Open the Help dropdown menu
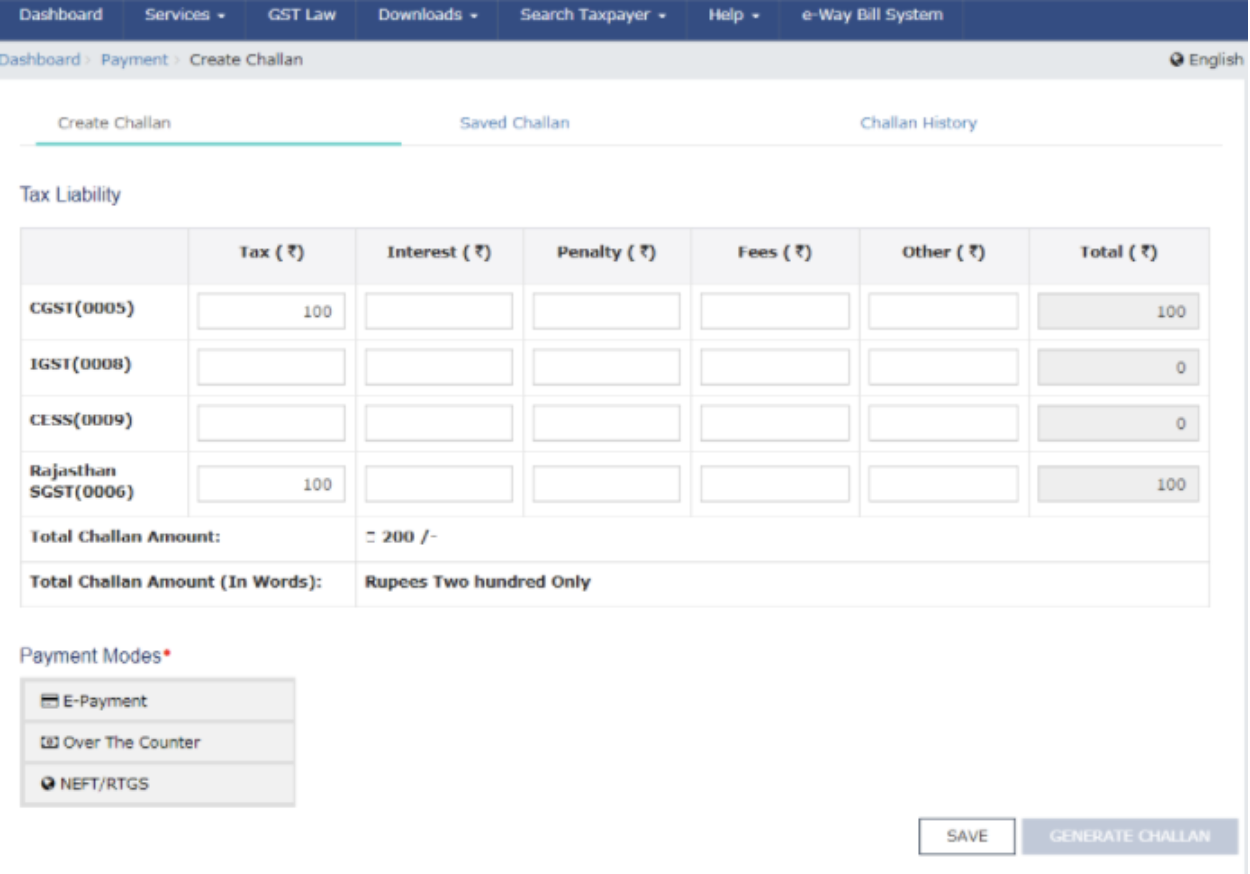The image size is (1250, 874). coord(733,15)
